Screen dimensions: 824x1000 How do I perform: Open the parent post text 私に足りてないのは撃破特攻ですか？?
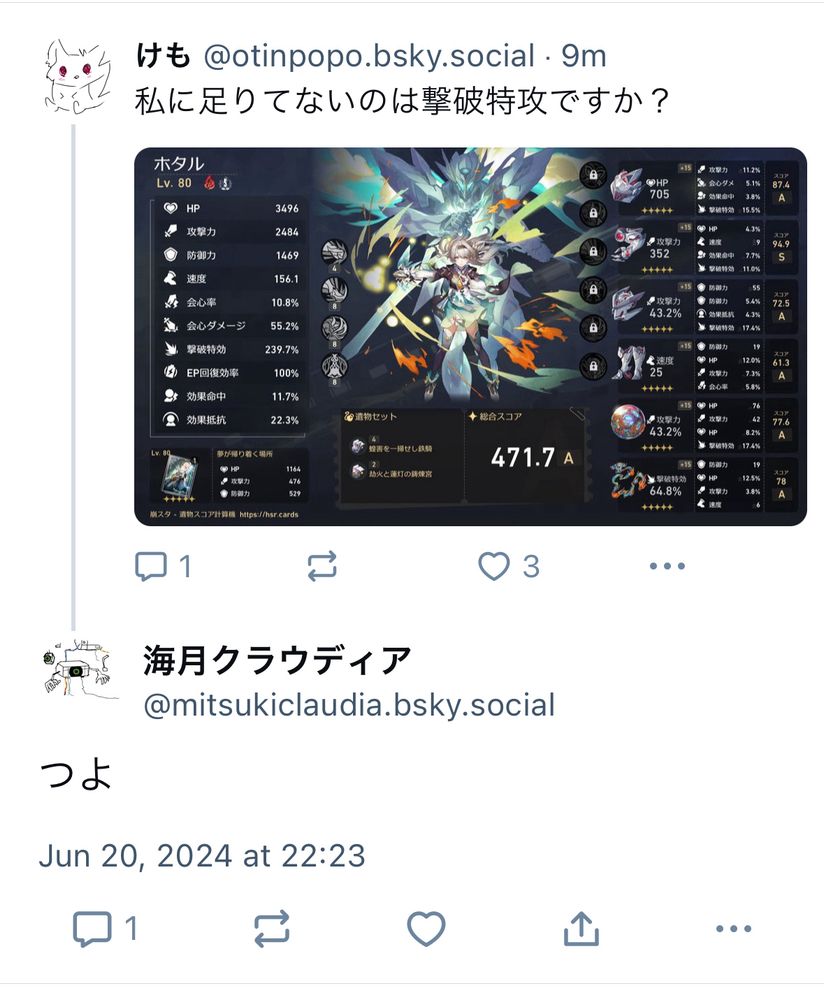402,101
